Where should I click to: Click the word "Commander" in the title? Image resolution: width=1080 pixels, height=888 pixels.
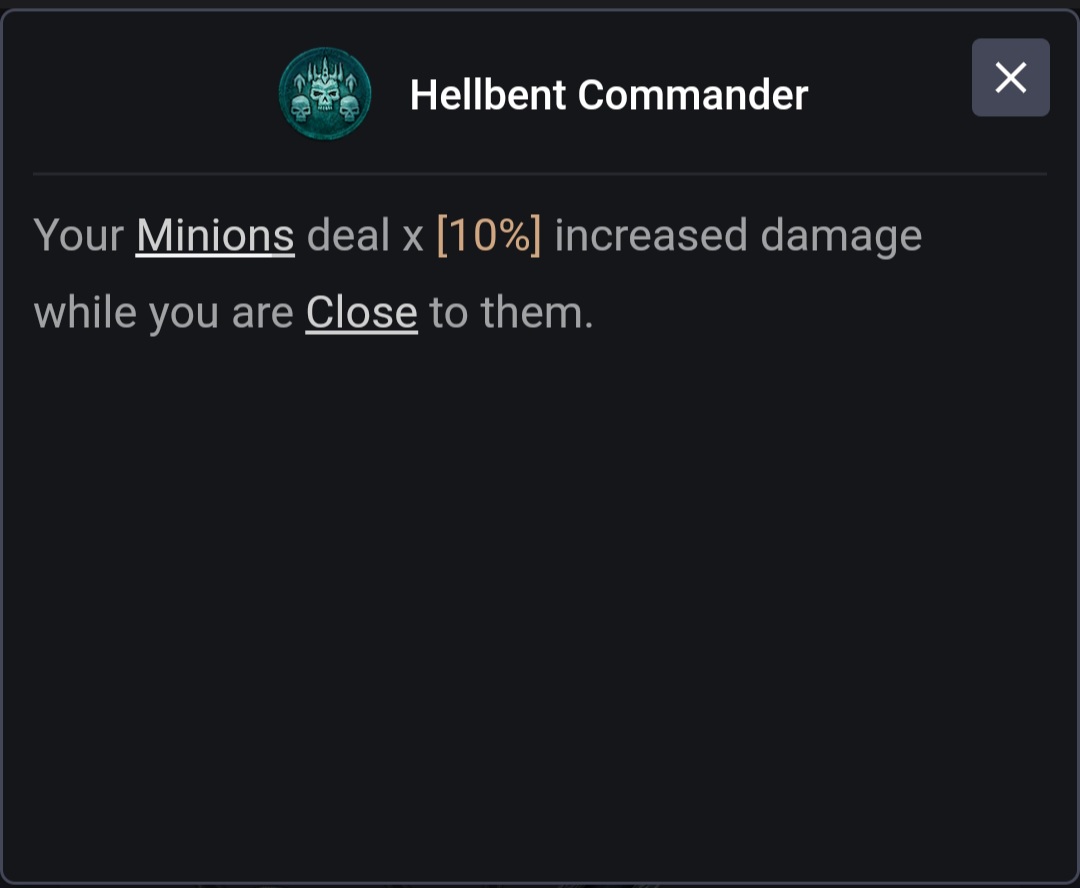tap(693, 95)
